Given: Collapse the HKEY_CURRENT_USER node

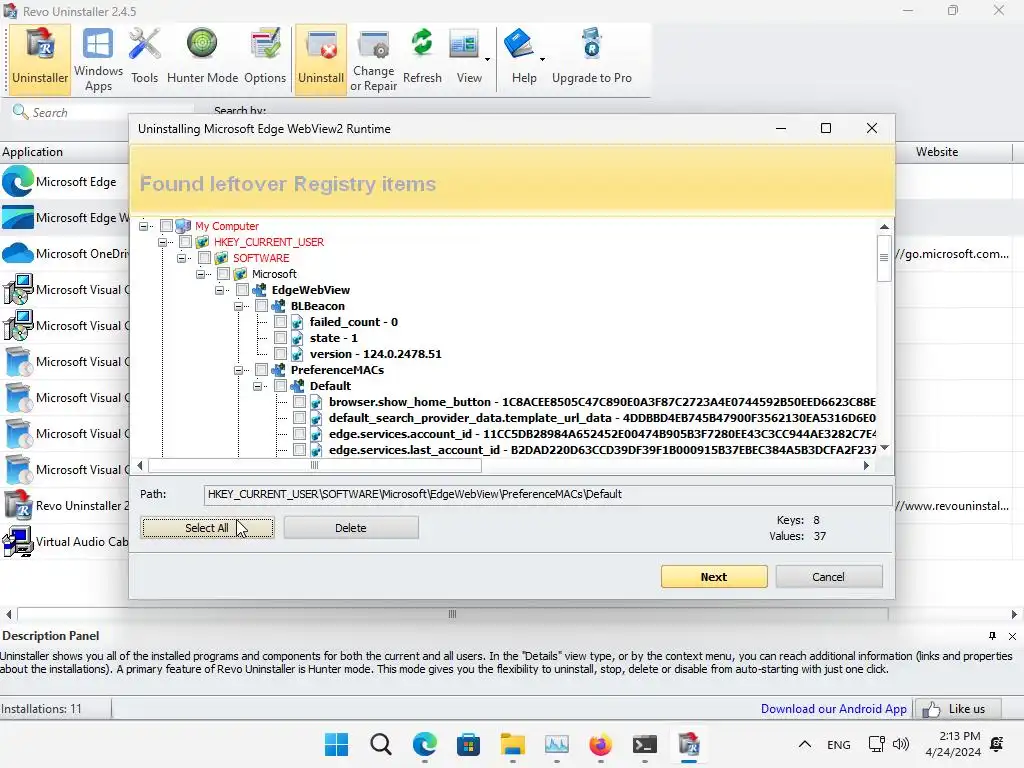Looking at the screenshot, I should [x=162, y=242].
